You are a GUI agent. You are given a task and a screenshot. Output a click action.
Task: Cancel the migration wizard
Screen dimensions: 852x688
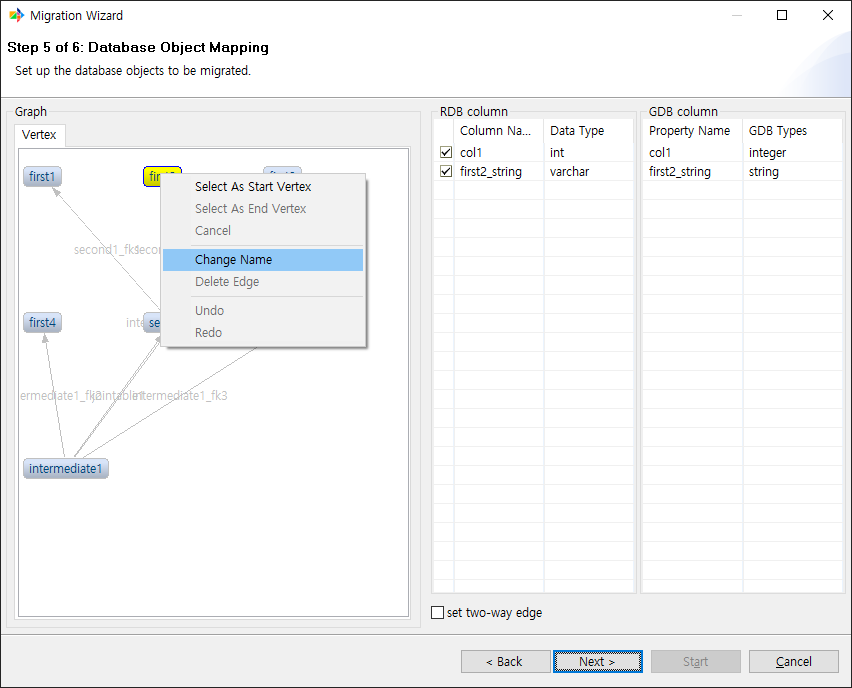pyautogui.click(x=793, y=662)
